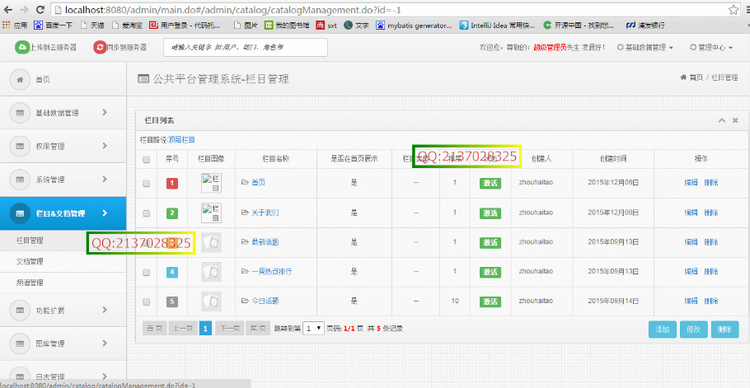Image resolution: width=750 pixels, height=388 pixels.
Task: Check the checkbox for the 一周热点排行 row
Action: [147, 272]
